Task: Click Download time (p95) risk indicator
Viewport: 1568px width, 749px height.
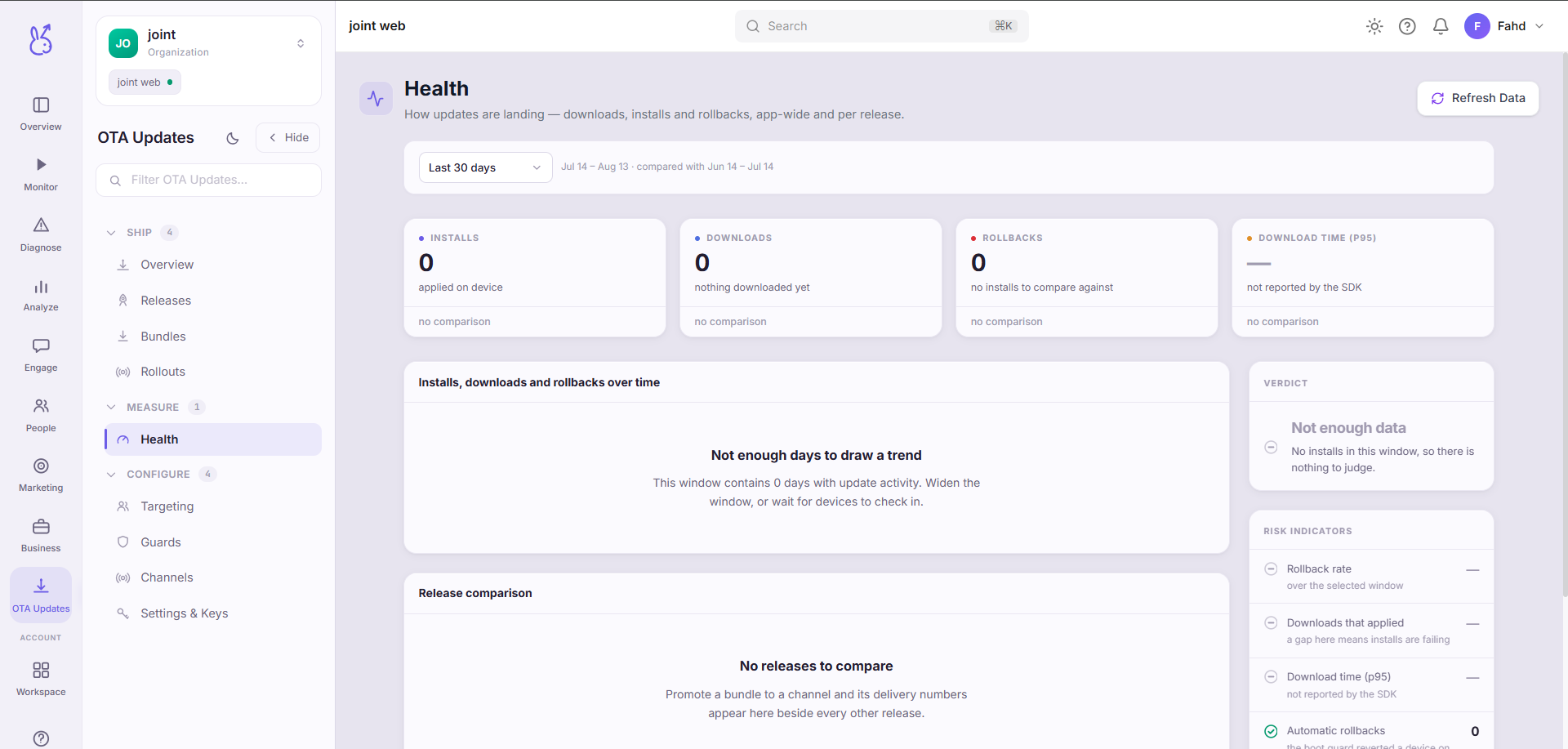Action: pyautogui.click(x=1372, y=684)
